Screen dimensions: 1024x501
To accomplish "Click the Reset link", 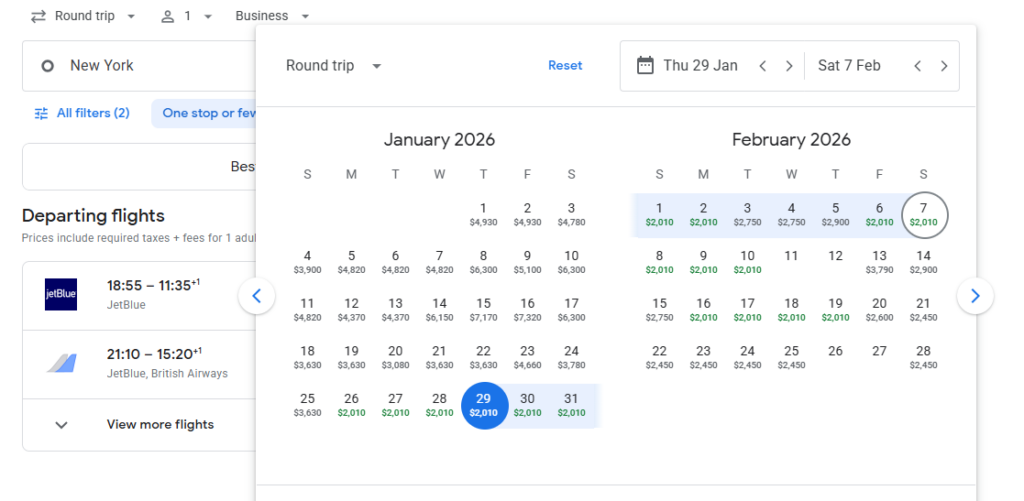I will (565, 66).
